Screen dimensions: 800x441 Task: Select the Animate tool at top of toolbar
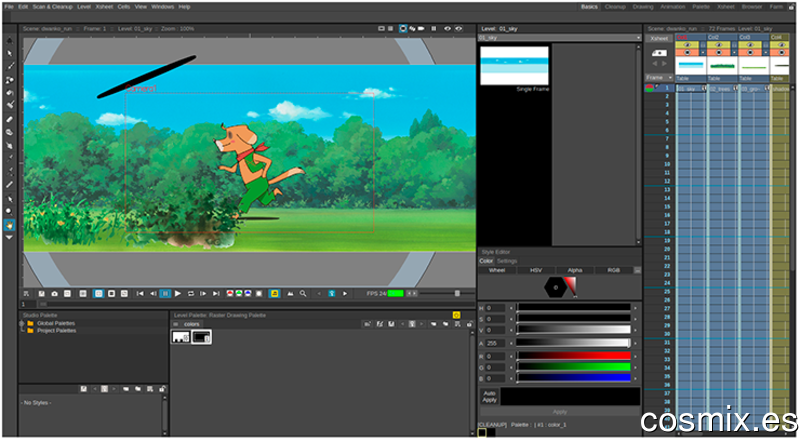pos(9,41)
